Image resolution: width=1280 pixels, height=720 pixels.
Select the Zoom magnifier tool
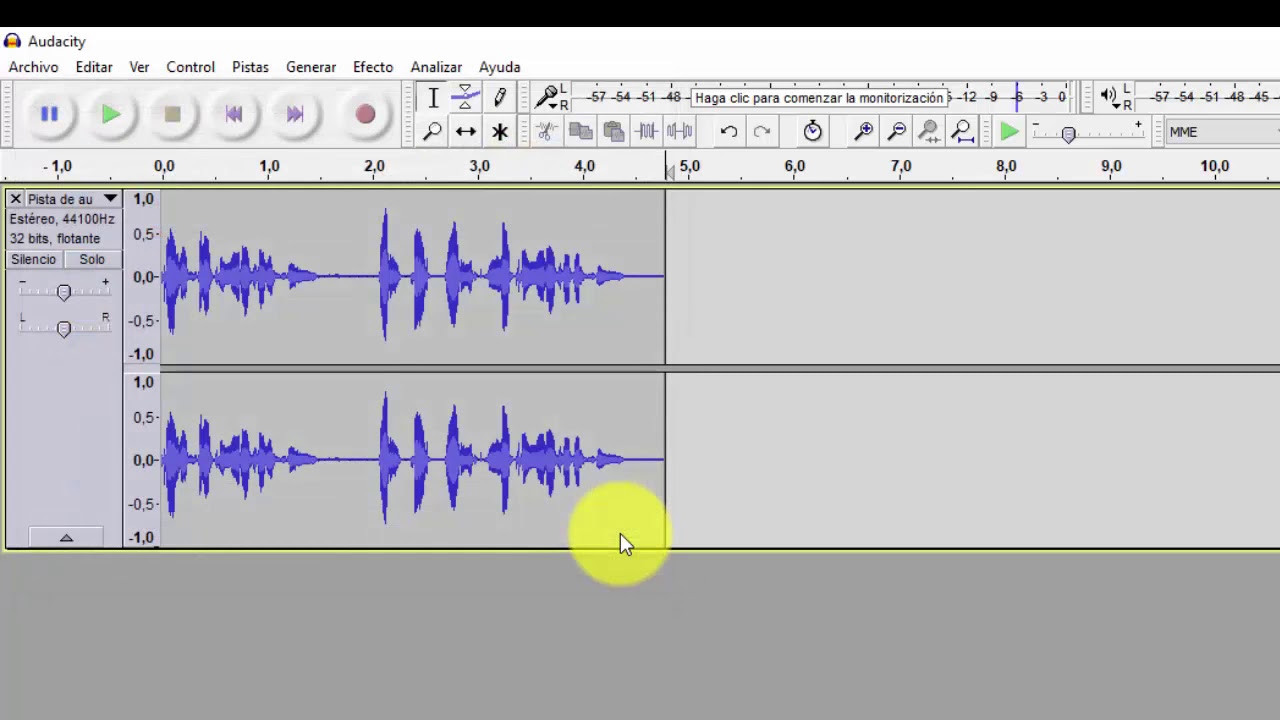(433, 131)
